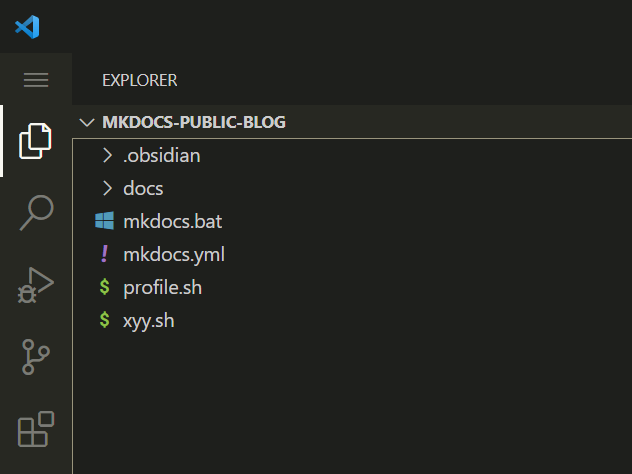632x474 pixels.
Task: Click the VS Code logo icon
Action: click(x=27, y=27)
